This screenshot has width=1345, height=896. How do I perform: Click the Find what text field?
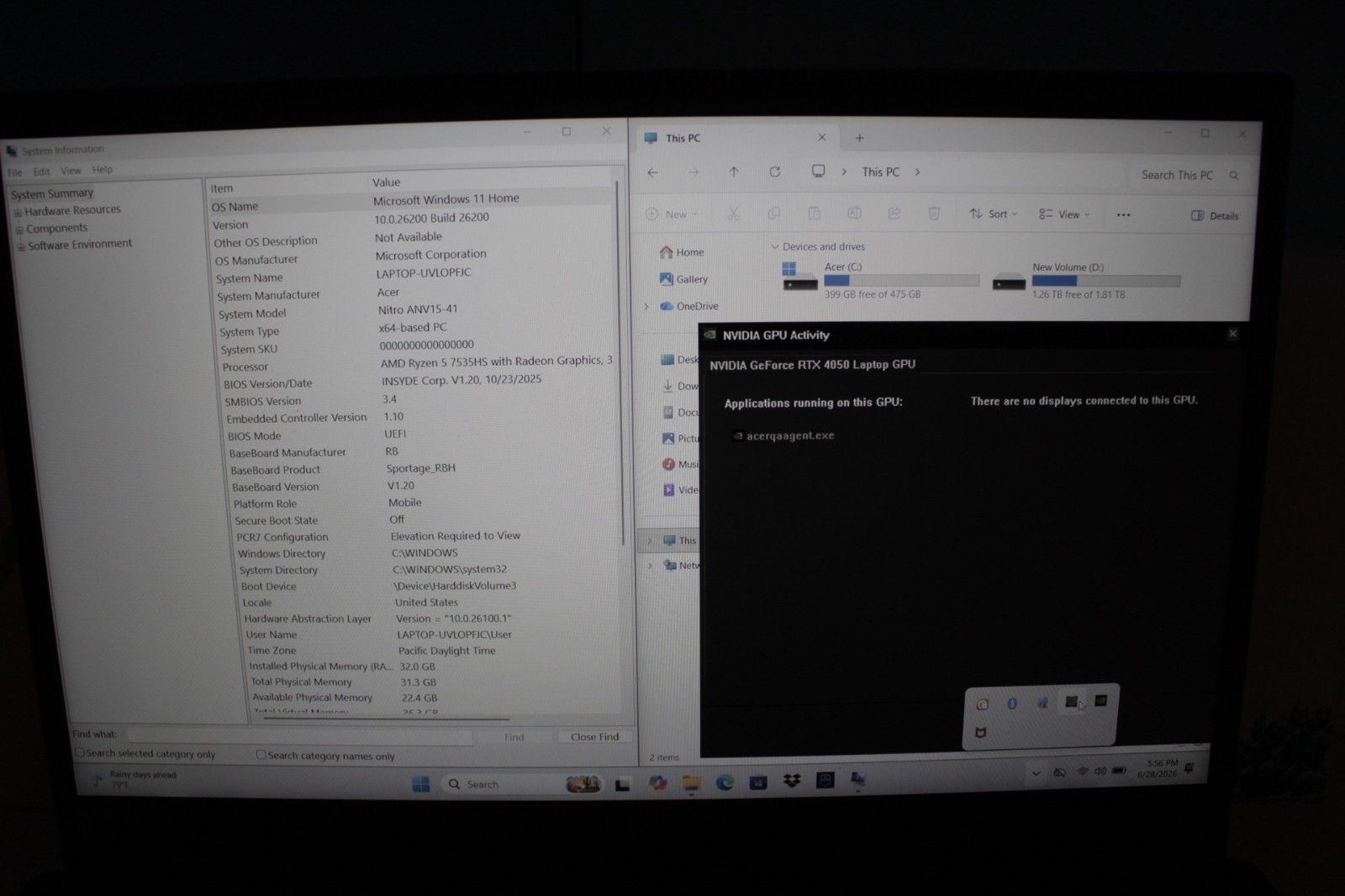299,736
